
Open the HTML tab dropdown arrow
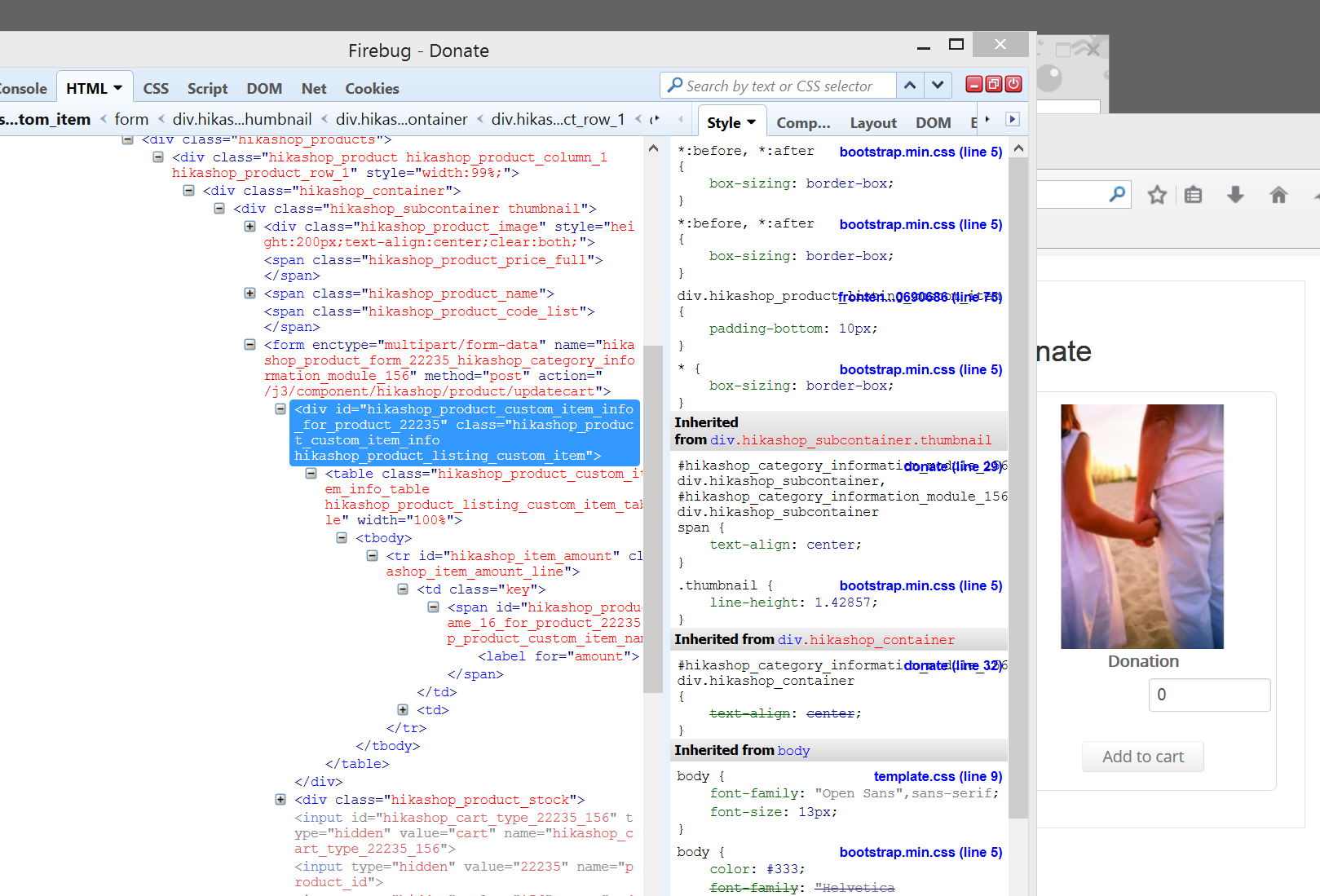coord(118,88)
